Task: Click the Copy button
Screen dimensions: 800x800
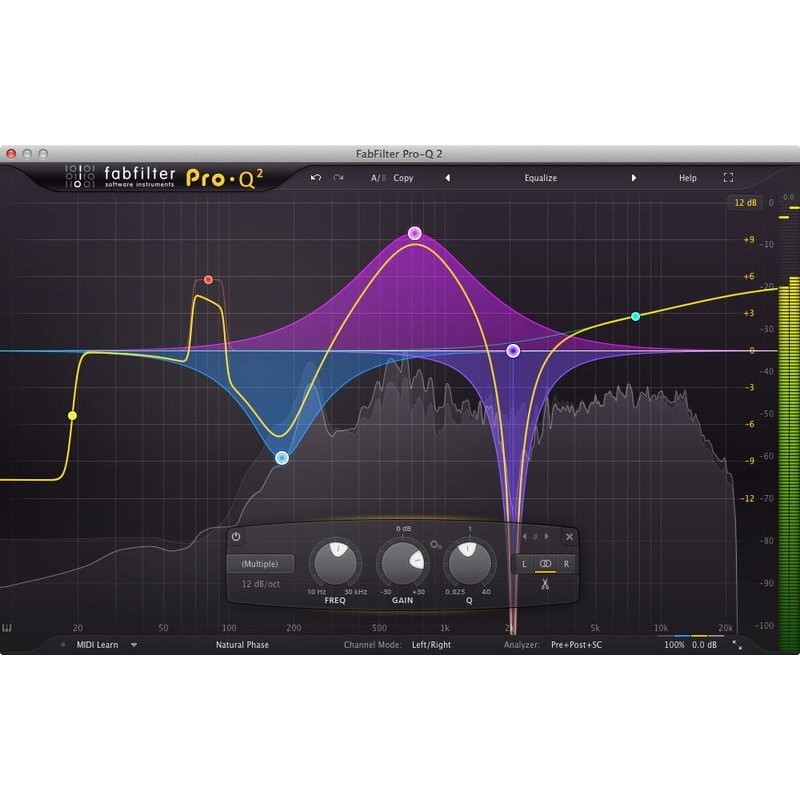Action: (x=402, y=177)
